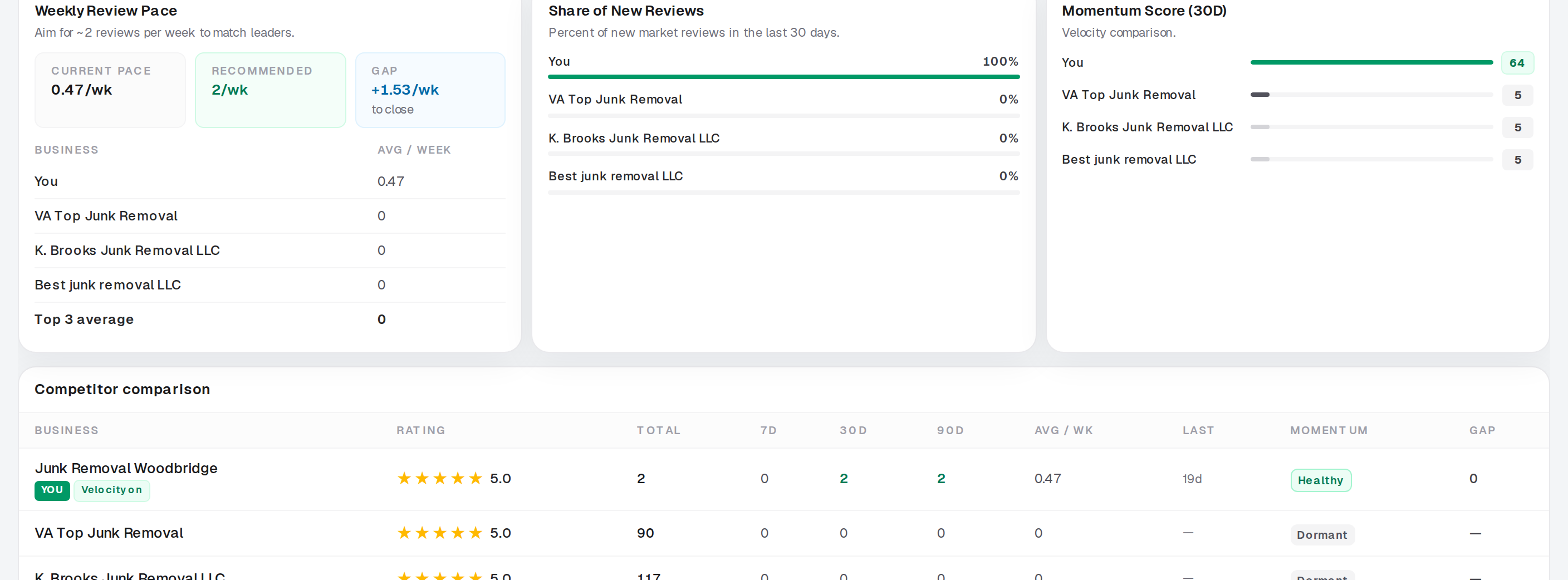Click the five-star rating for Junk Removal Woodbridge
The height and width of the screenshot is (580, 1568).
439,478
